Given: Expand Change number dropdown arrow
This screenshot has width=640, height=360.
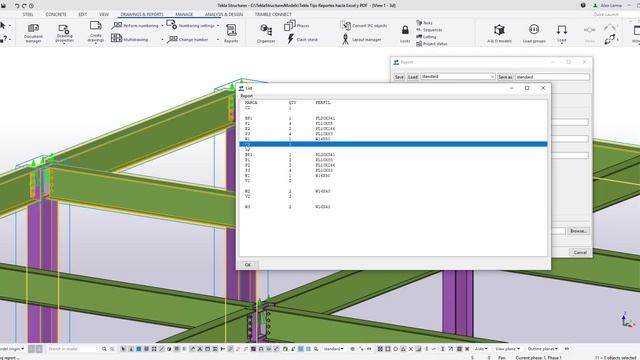Looking at the screenshot, I should tap(218, 40).
